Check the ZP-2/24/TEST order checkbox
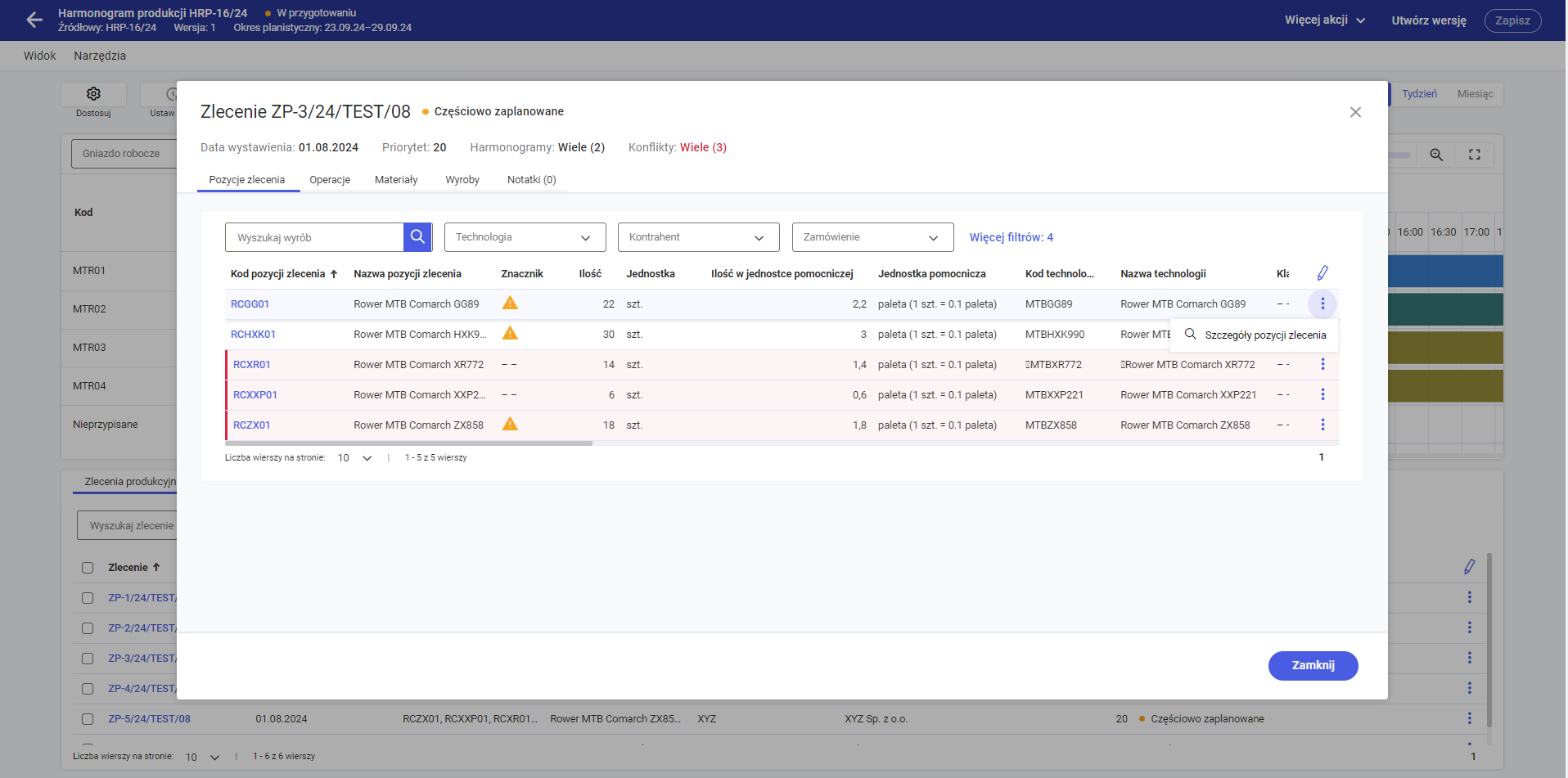This screenshot has width=1568, height=778. (88, 628)
